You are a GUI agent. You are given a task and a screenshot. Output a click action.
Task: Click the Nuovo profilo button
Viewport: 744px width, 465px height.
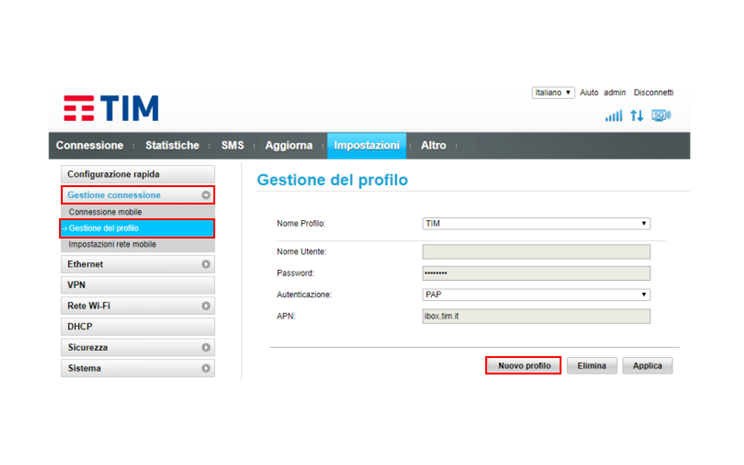pos(524,366)
